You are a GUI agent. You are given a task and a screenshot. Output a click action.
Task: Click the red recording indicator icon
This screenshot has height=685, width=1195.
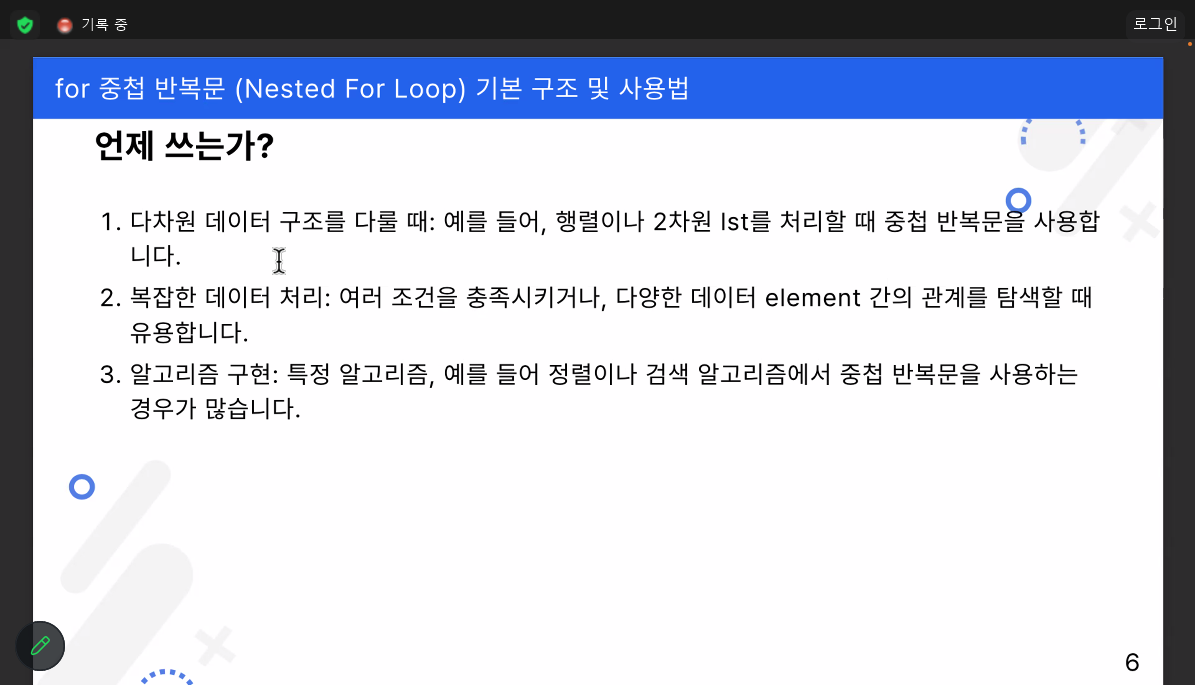click(65, 25)
